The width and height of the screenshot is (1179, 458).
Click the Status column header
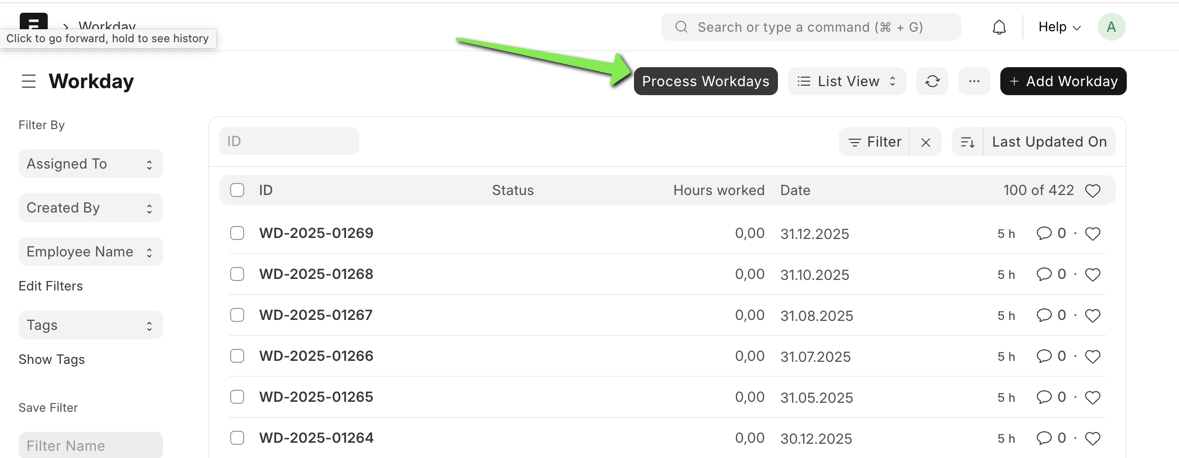[x=513, y=190]
